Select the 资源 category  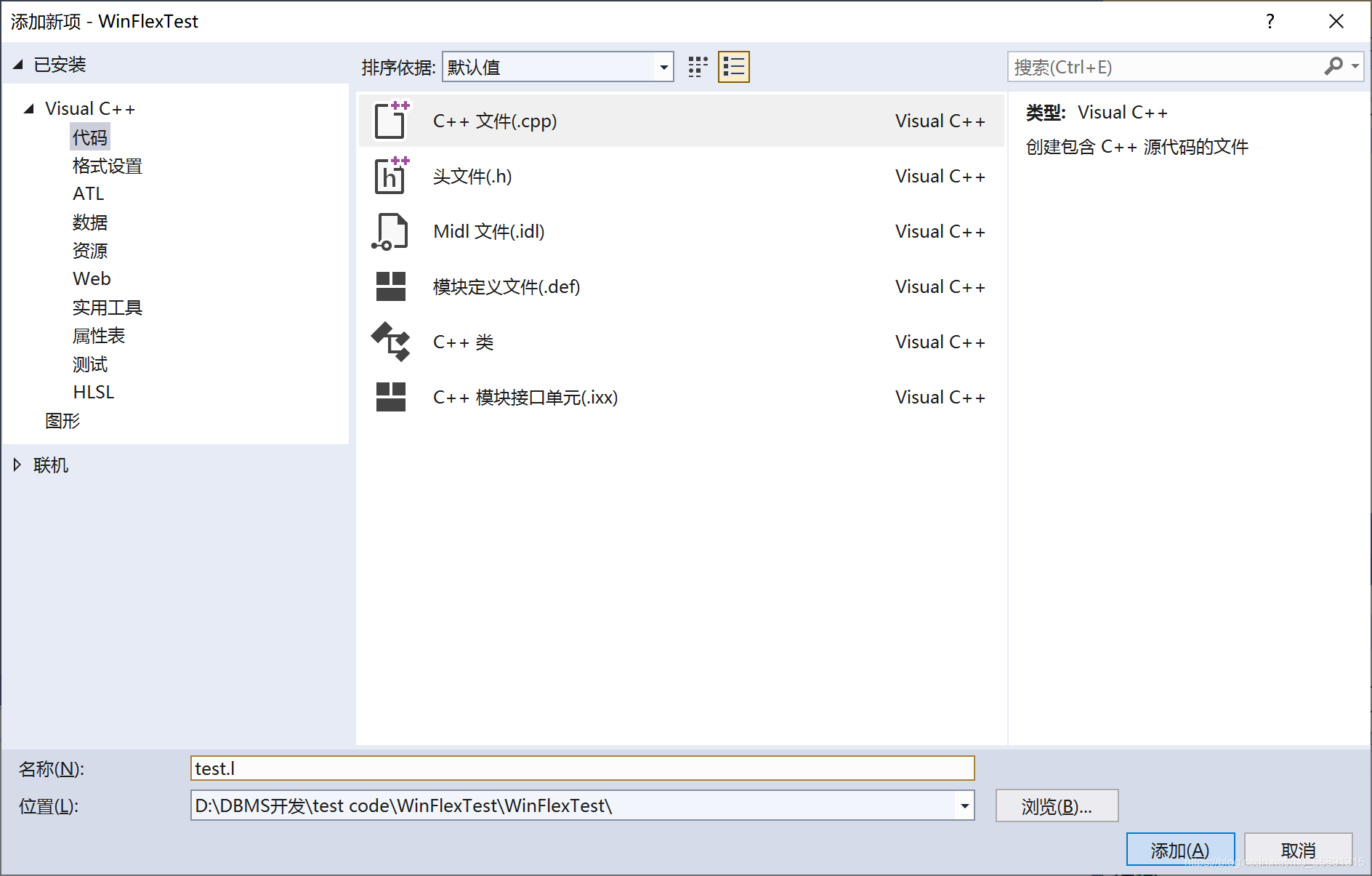tap(90, 251)
